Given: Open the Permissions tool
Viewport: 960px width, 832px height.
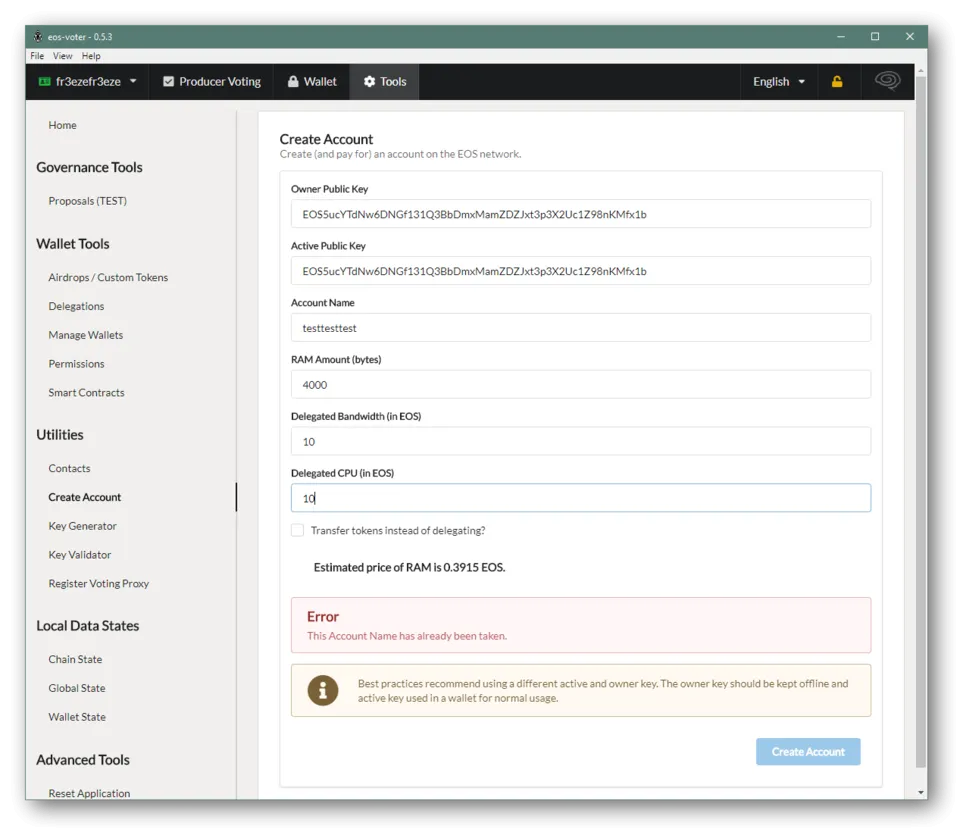Looking at the screenshot, I should [77, 364].
